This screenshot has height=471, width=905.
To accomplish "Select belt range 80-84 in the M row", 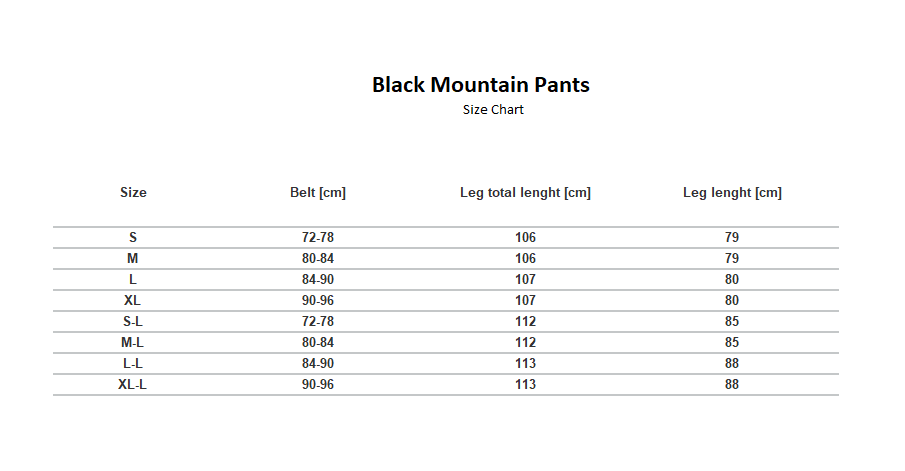I will point(318,259).
